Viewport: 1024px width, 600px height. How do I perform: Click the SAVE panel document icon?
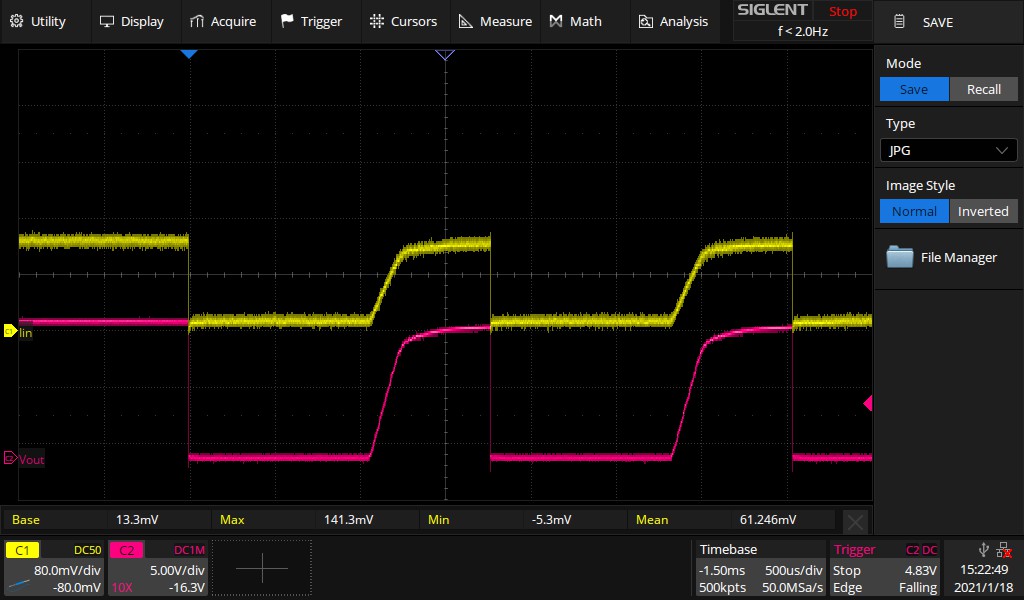(899, 22)
